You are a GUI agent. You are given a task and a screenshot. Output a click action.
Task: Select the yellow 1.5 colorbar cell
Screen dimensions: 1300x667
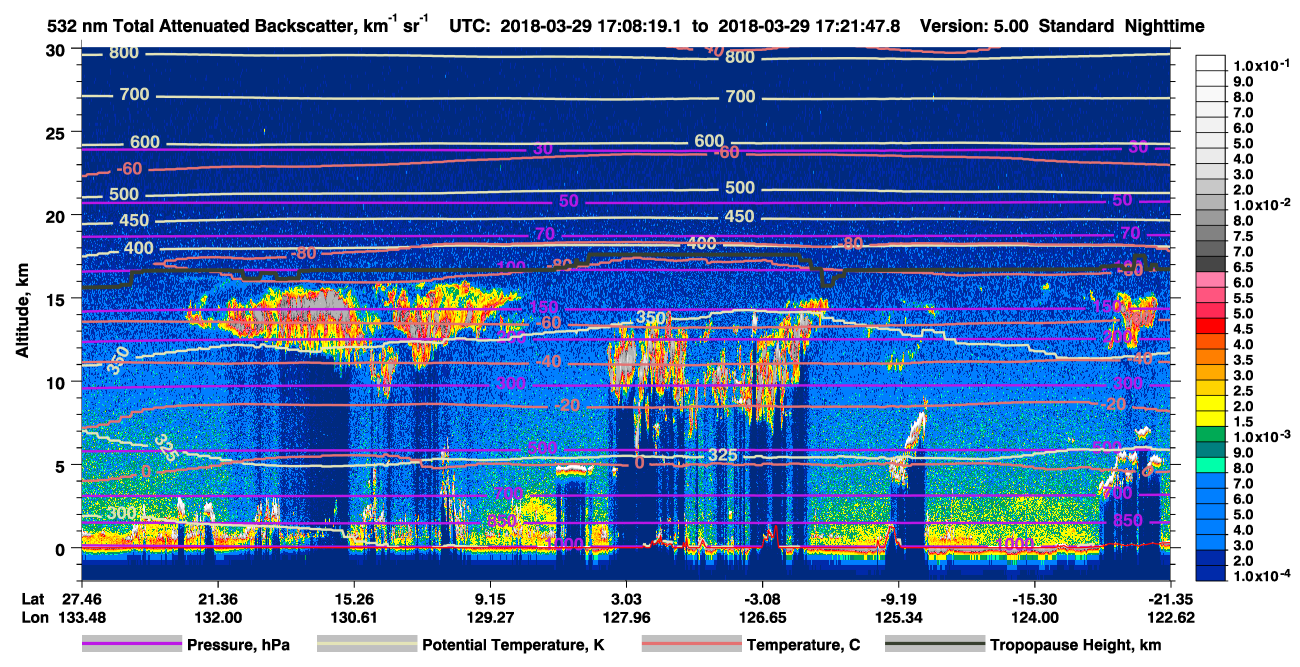[x=1211, y=421]
